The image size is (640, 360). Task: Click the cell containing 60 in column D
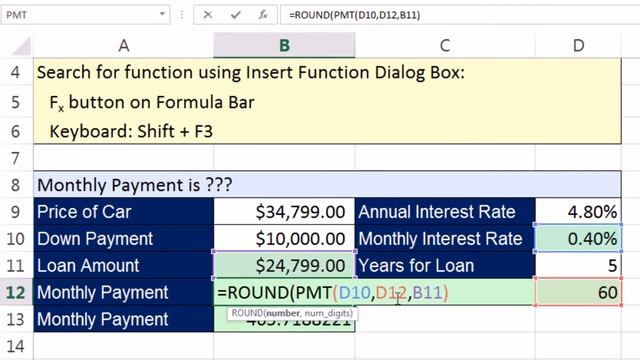click(x=578, y=293)
